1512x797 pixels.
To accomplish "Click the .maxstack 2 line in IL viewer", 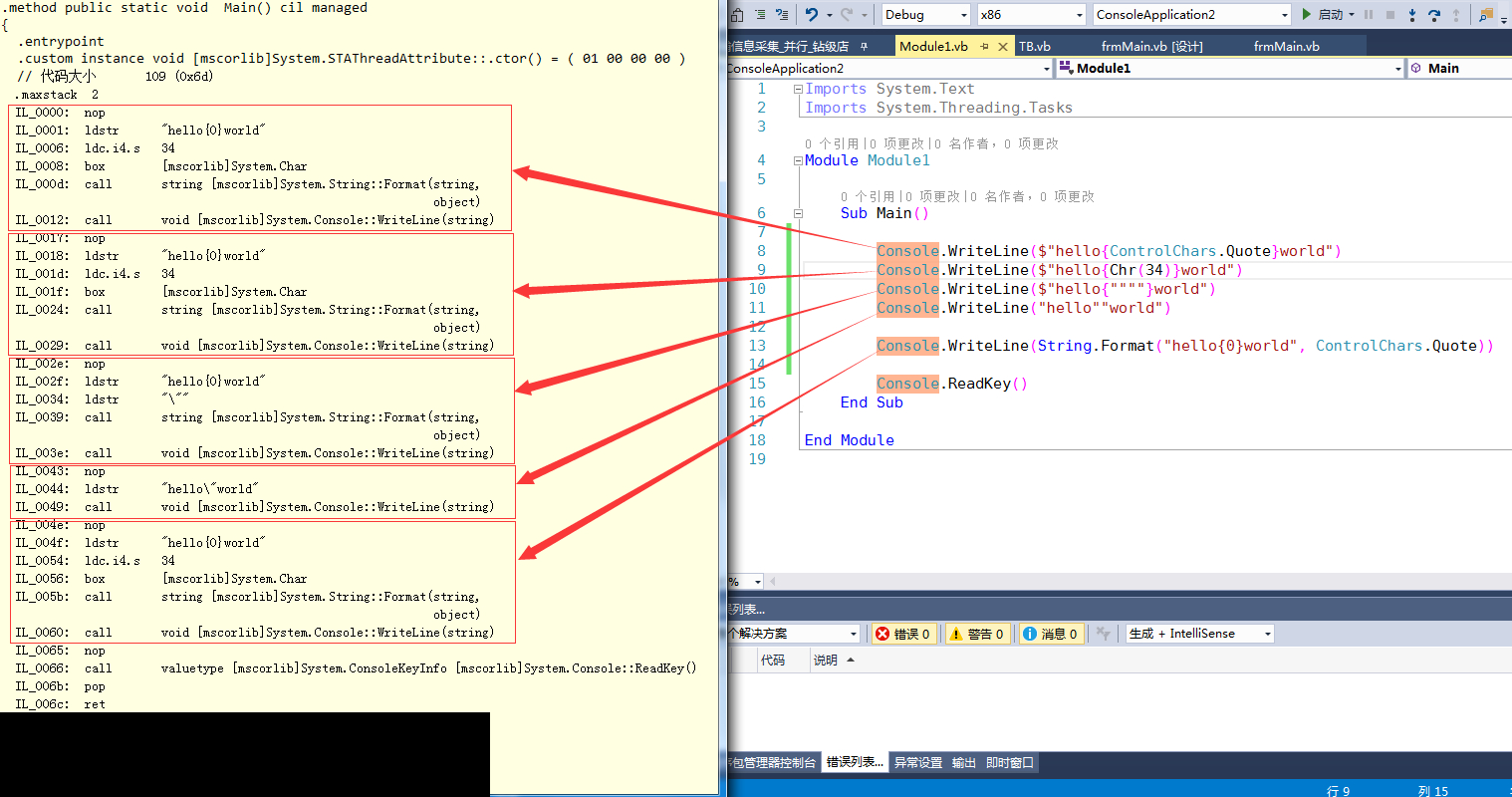I will (x=57, y=95).
